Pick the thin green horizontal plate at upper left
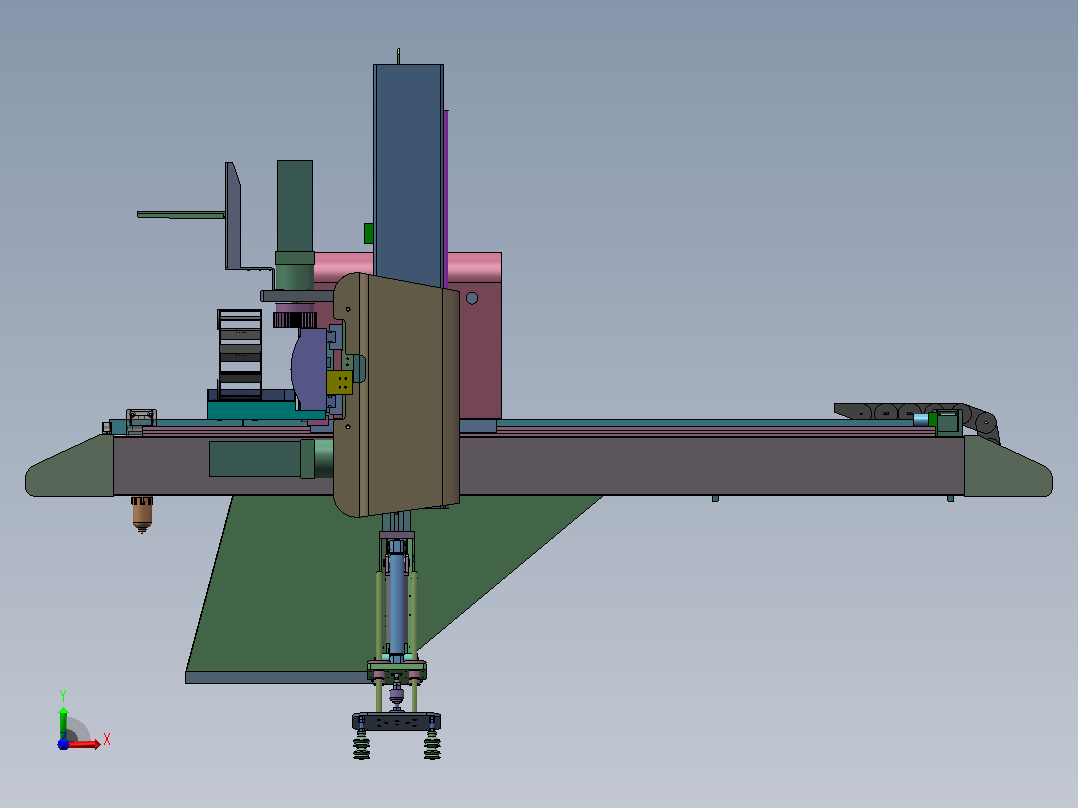The image size is (1078, 808). click(x=181, y=215)
